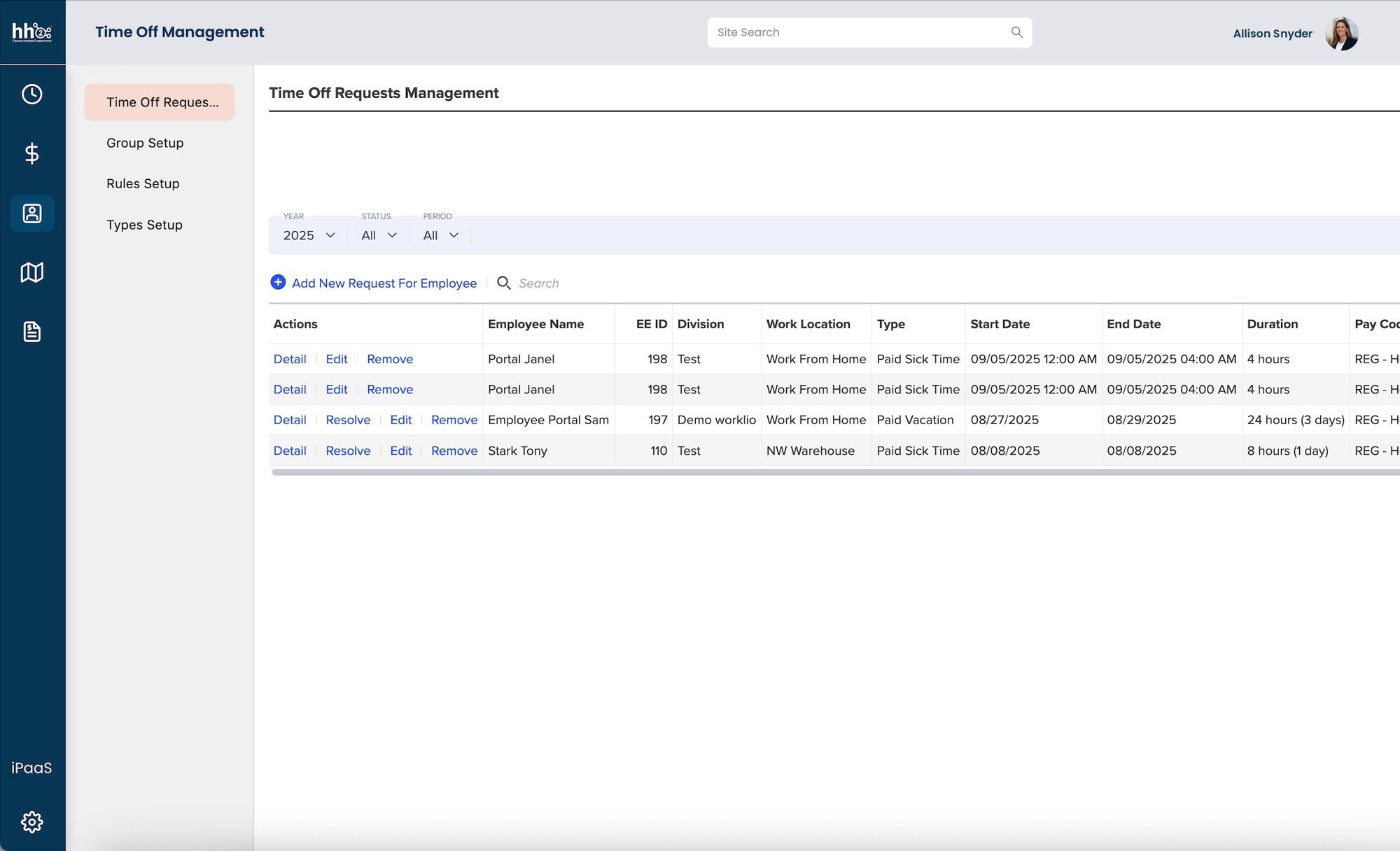1400x851 pixels.
Task: Go to Rules Setup section
Action: 143,183
